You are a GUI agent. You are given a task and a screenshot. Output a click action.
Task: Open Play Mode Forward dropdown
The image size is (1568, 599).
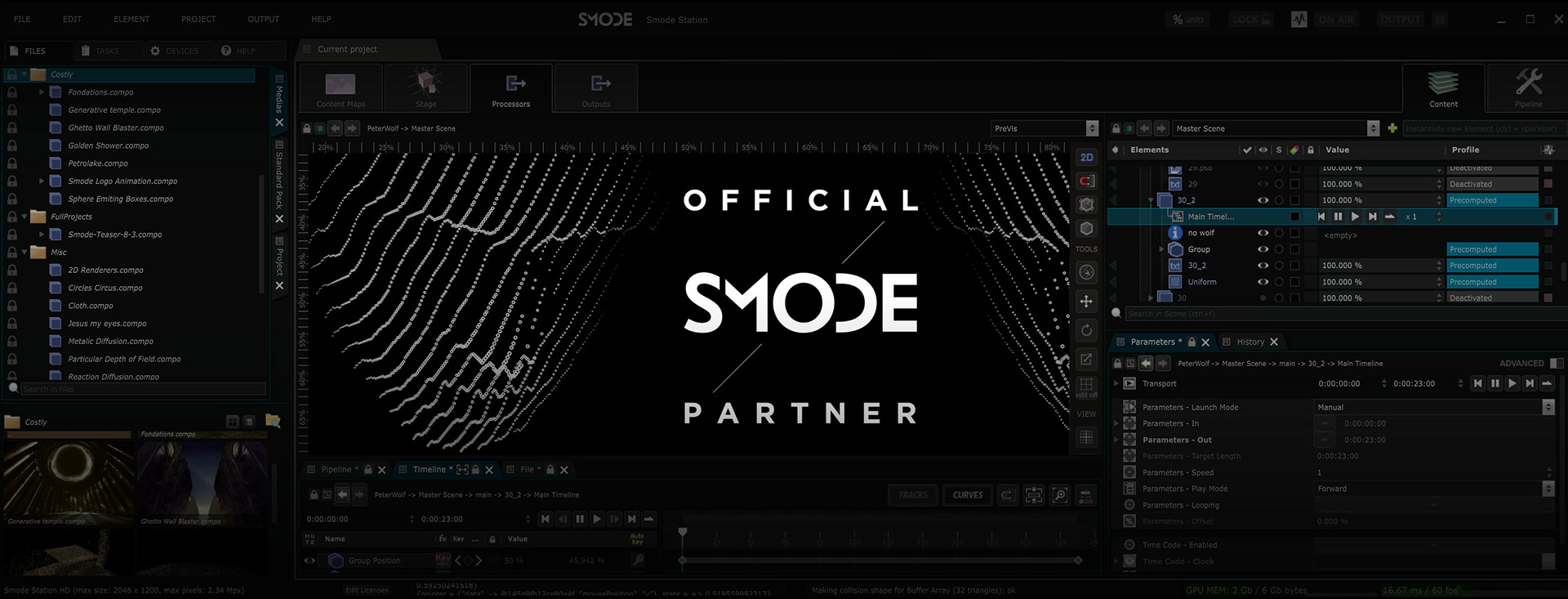(x=1434, y=489)
